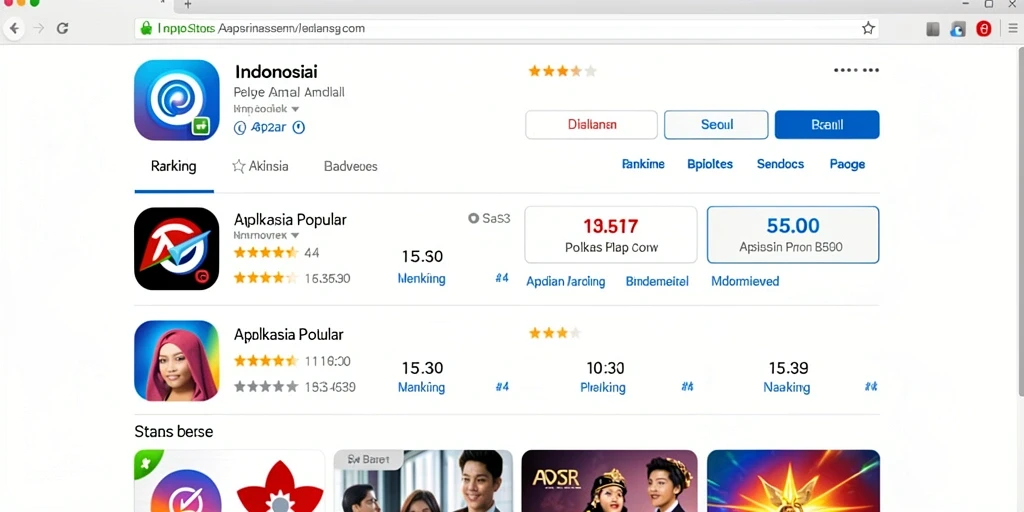The image size is (1024, 512).
Task: Open the browser hamburger menu
Action: coord(1012,29)
